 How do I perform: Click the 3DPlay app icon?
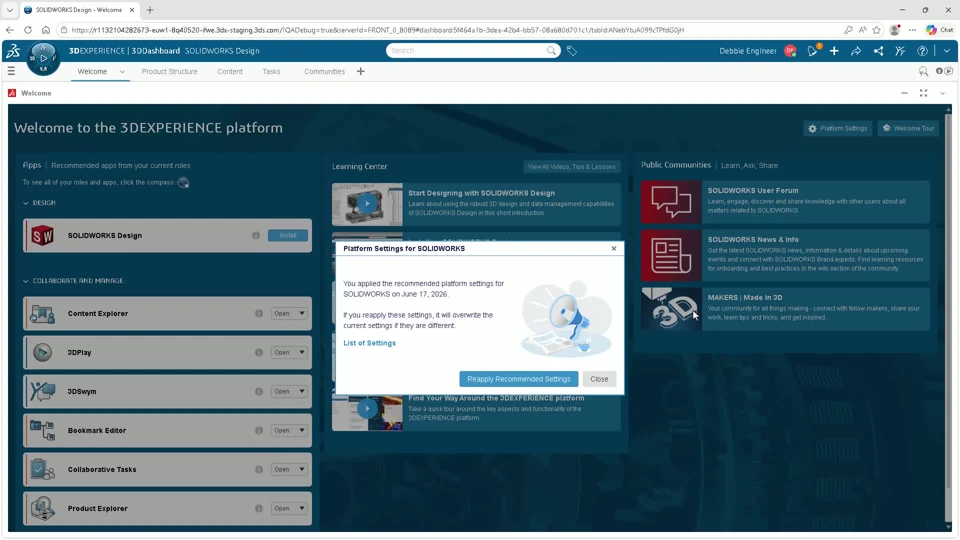click(x=42, y=353)
